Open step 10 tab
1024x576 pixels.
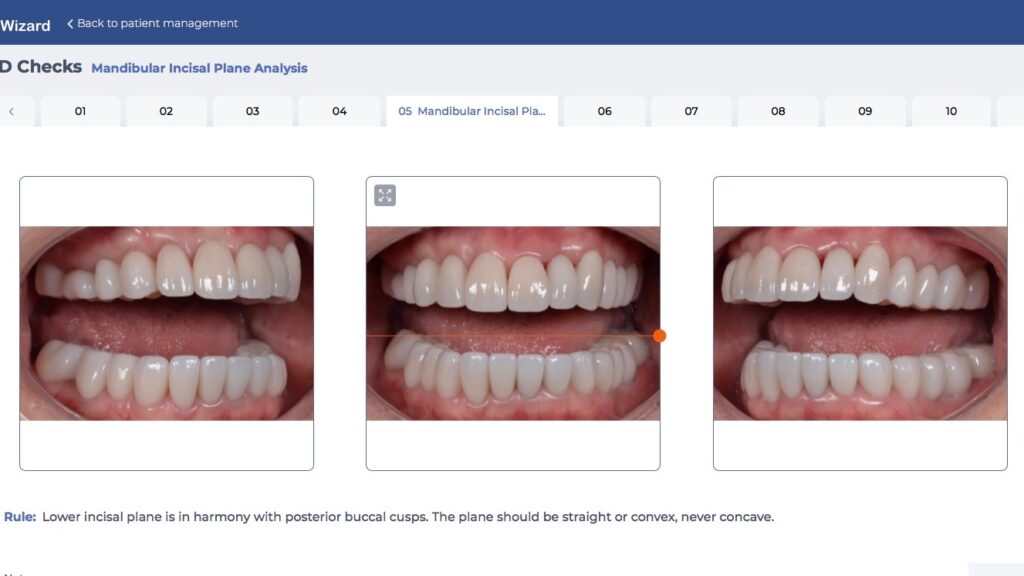(951, 111)
